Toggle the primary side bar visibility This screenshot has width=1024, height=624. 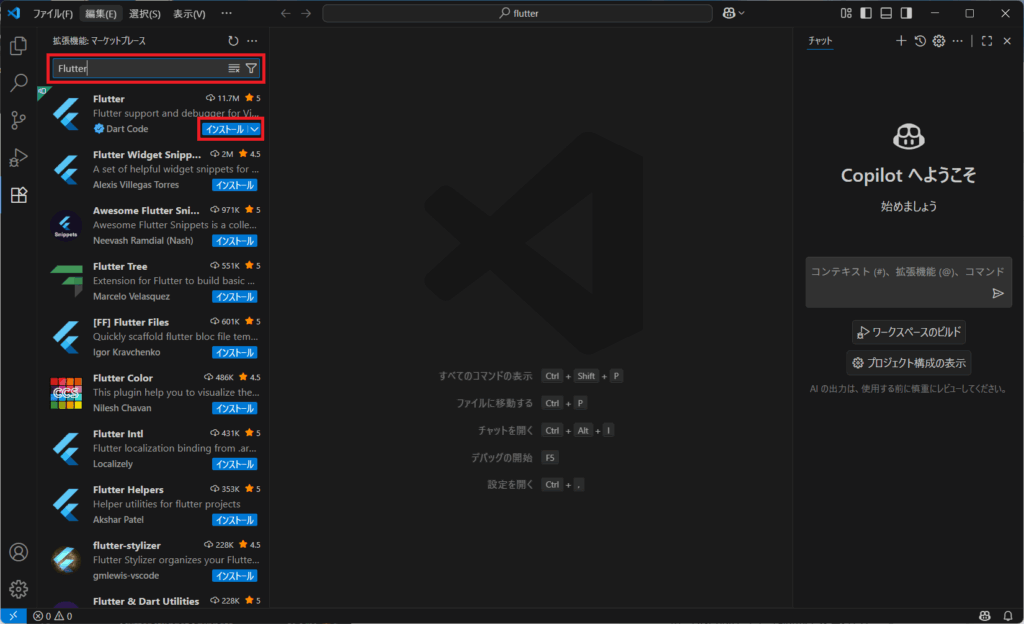tap(866, 13)
